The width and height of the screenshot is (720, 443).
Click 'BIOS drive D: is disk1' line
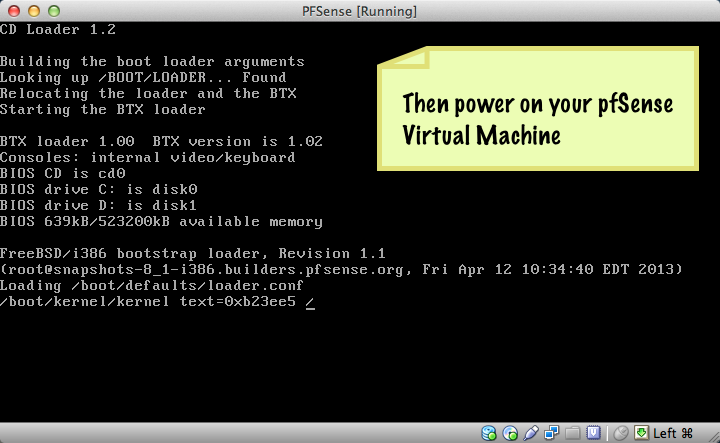click(x=98, y=205)
